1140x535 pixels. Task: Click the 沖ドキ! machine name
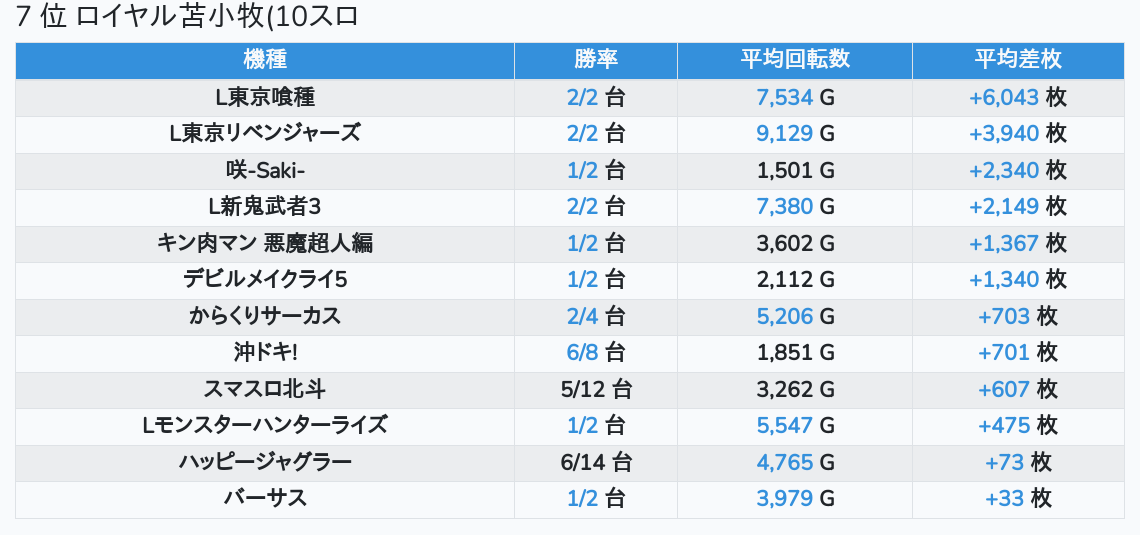click(265, 352)
